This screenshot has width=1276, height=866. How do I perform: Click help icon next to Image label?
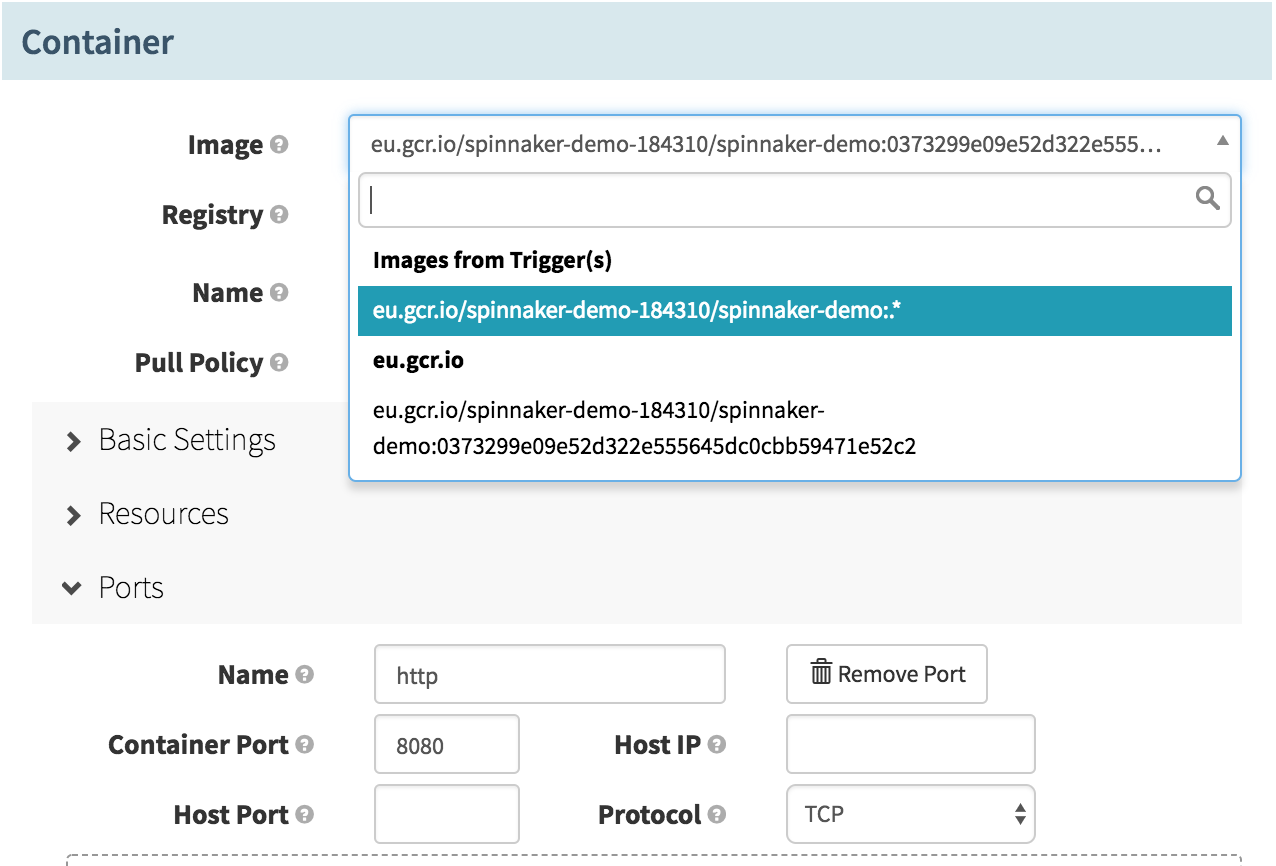pos(280,145)
